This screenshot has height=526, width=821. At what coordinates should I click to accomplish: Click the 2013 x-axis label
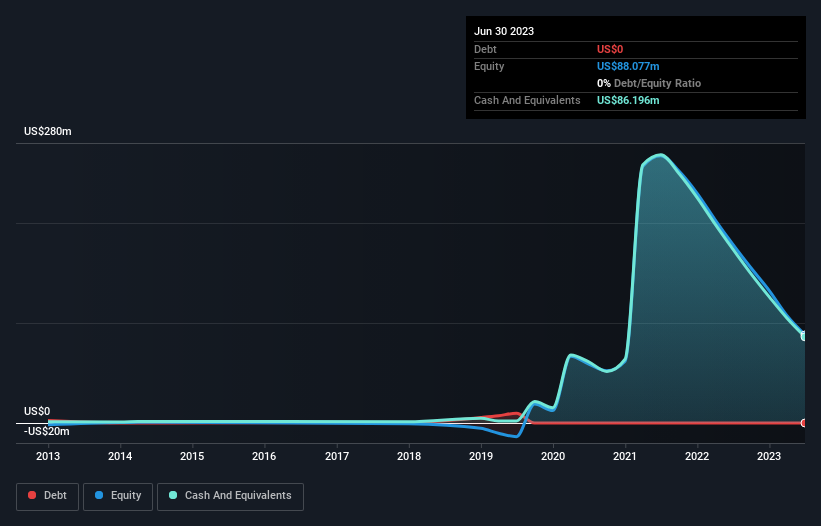point(48,456)
